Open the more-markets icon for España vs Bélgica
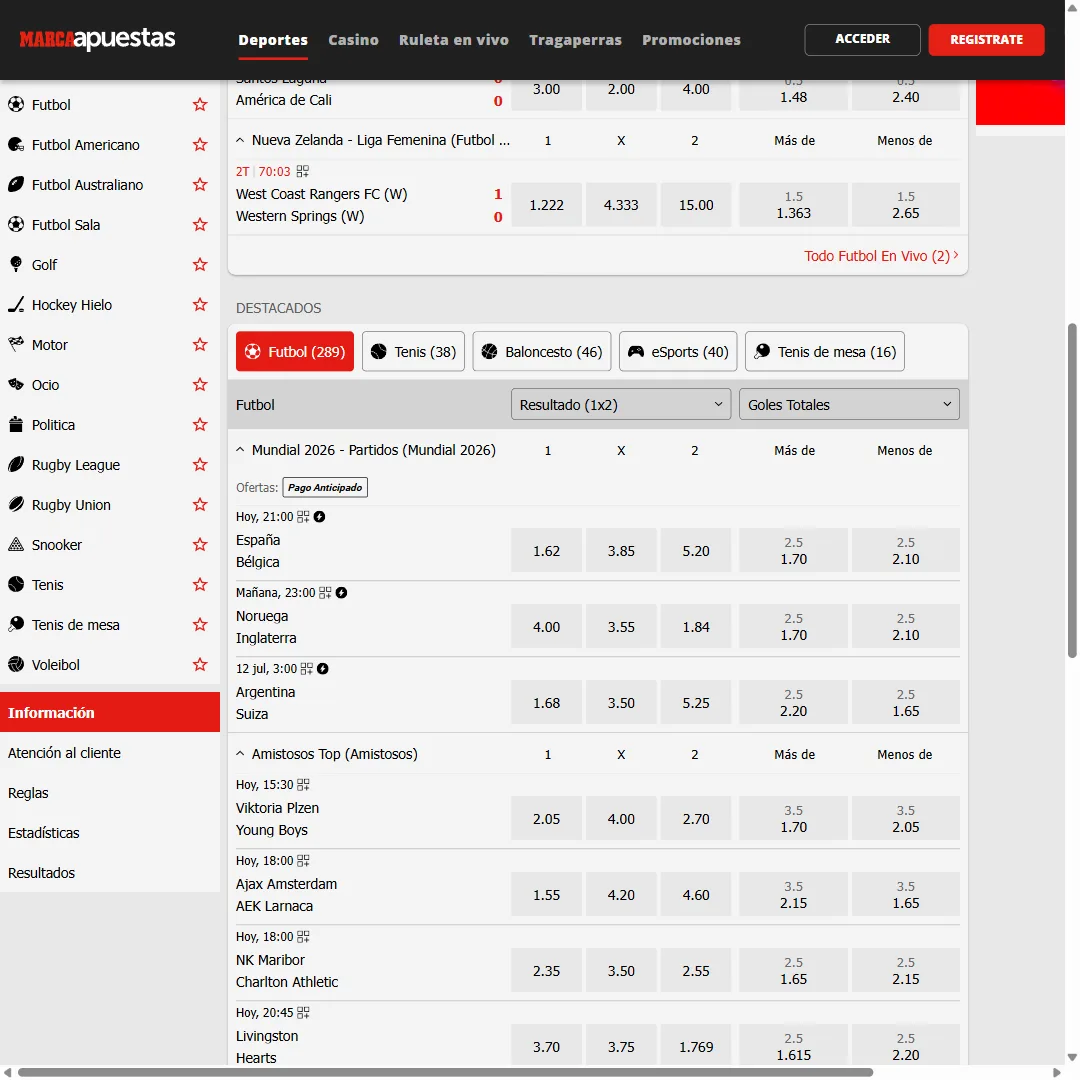This screenshot has width=1080, height=1080. coord(303,517)
